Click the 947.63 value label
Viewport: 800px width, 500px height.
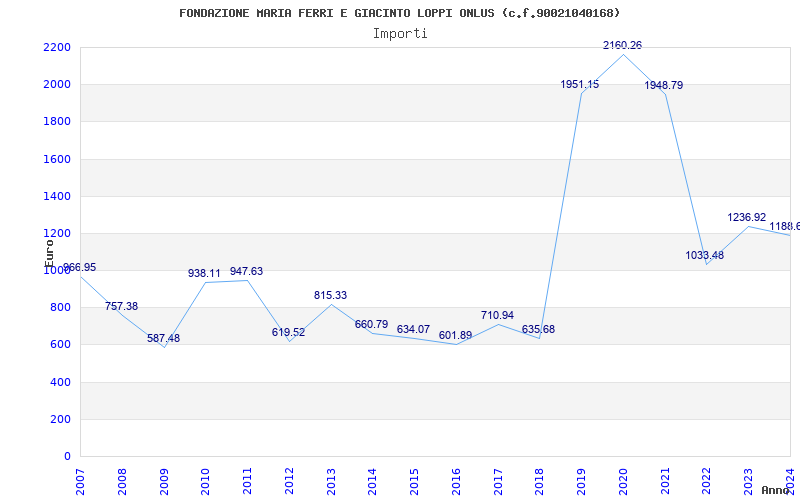click(246, 272)
